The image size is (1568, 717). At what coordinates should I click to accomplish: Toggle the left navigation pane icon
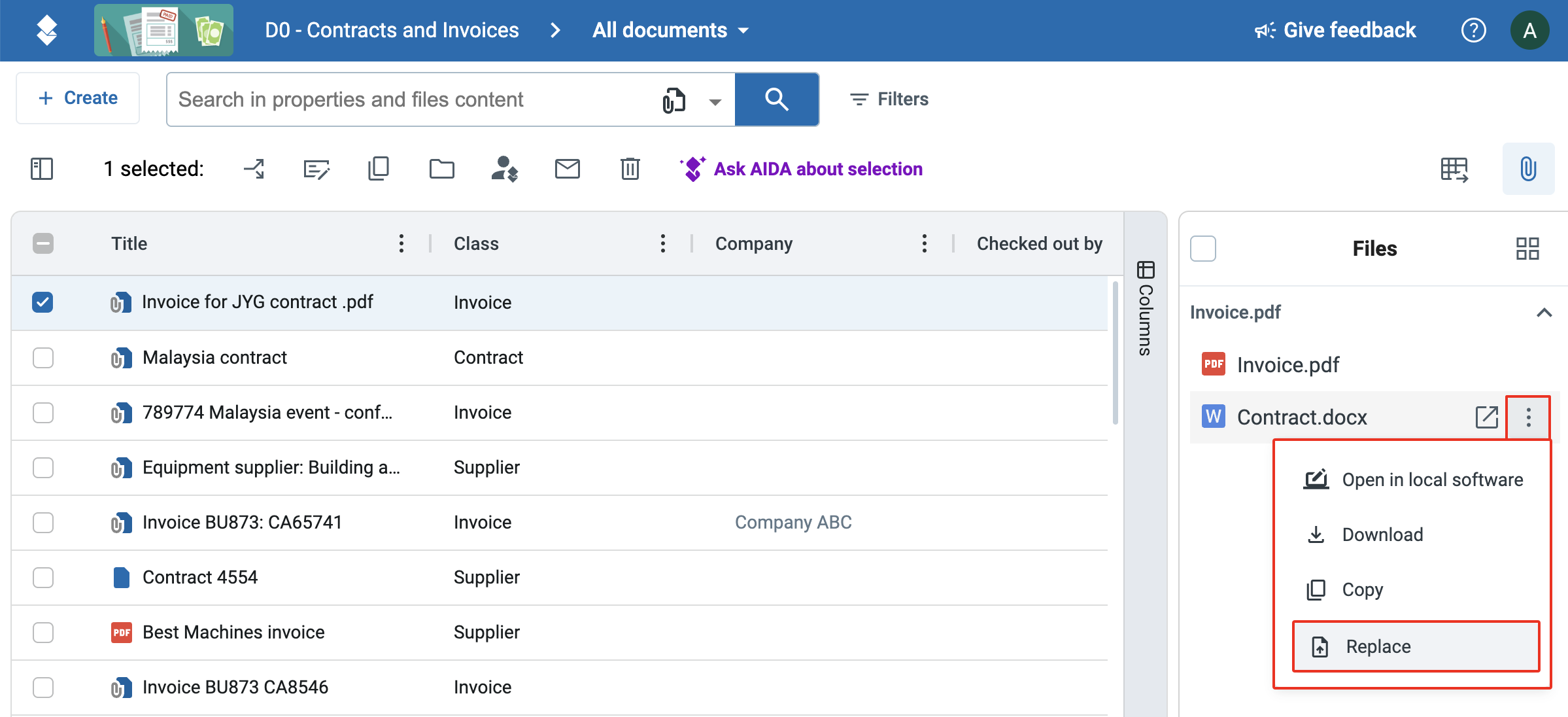(42, 169)
